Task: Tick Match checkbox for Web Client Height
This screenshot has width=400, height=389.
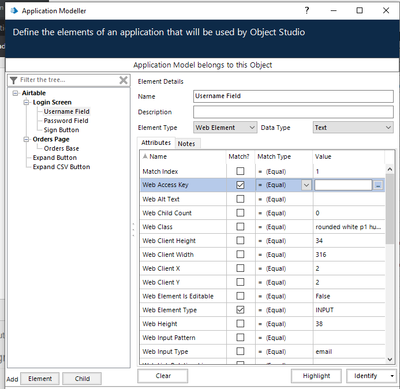Action: (x=240, y=240)
